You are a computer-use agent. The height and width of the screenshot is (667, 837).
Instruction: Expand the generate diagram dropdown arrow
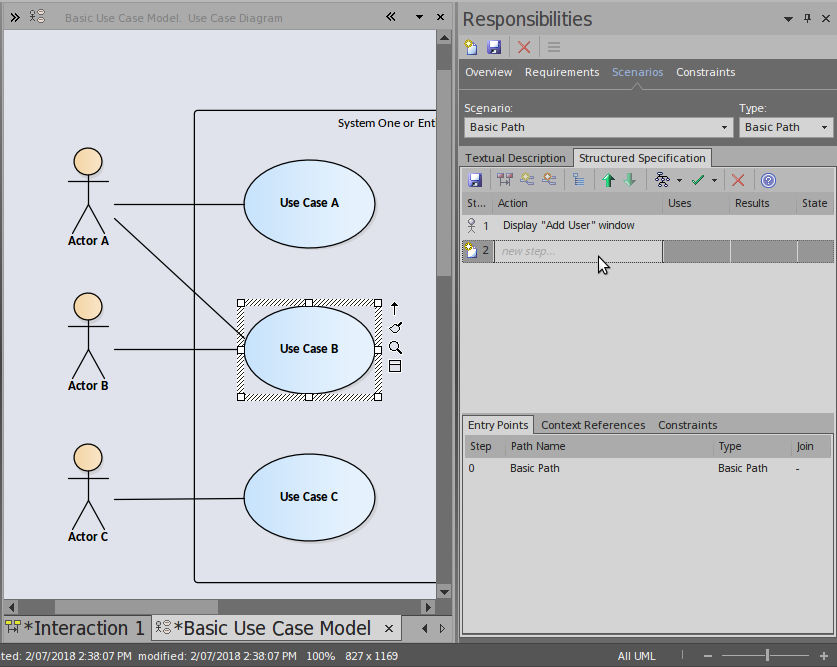point(679,181)
